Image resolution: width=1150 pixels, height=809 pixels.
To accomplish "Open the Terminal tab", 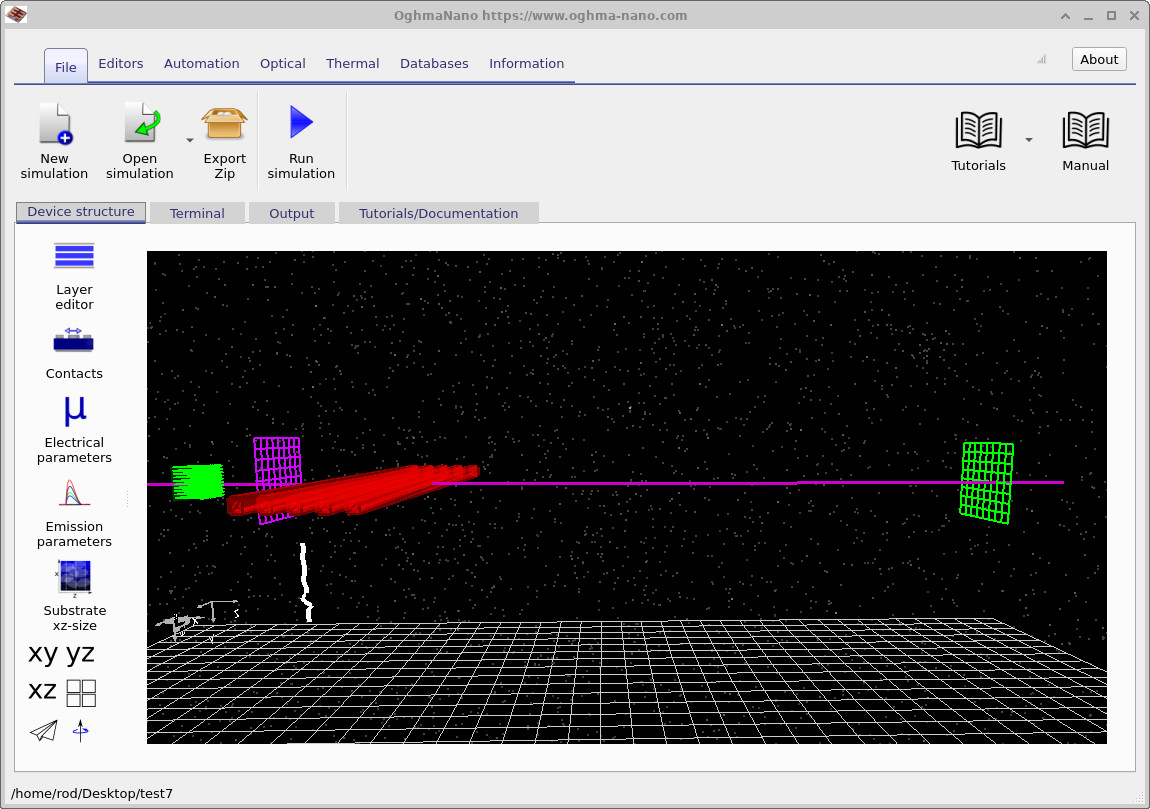I will pos(197,212).
